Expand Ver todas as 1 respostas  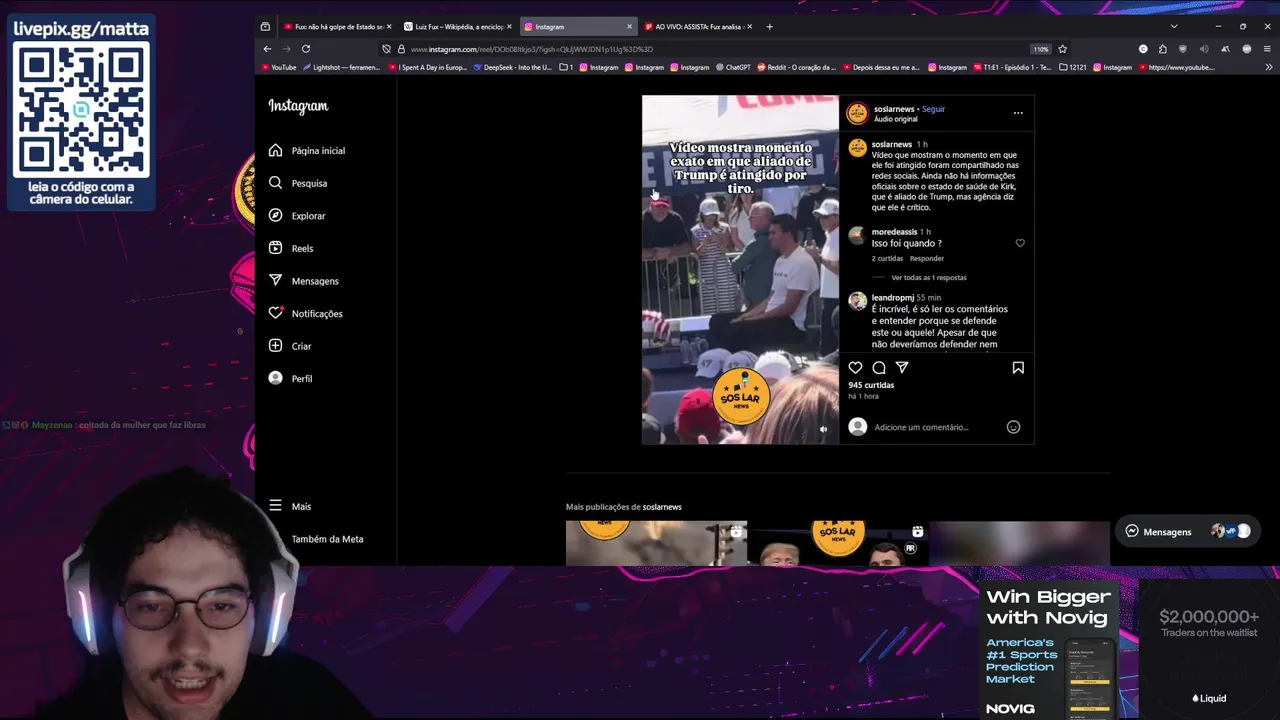(929, 277)
